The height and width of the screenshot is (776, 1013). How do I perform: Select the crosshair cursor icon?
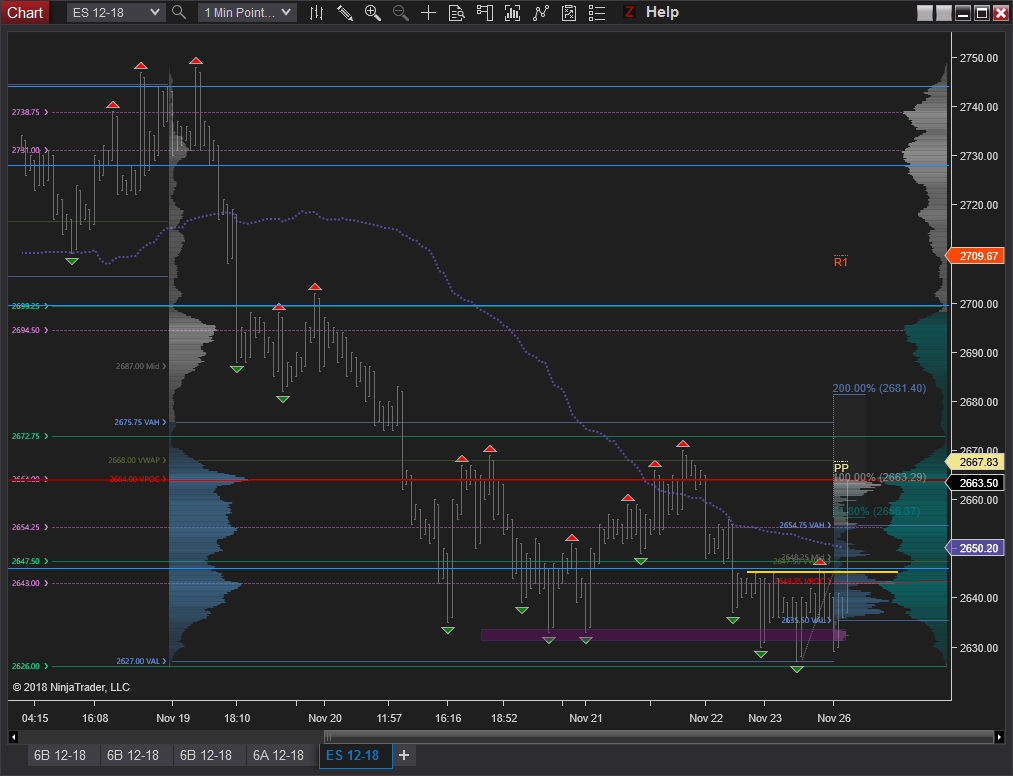pyautogui.click(x=428, y=12)
